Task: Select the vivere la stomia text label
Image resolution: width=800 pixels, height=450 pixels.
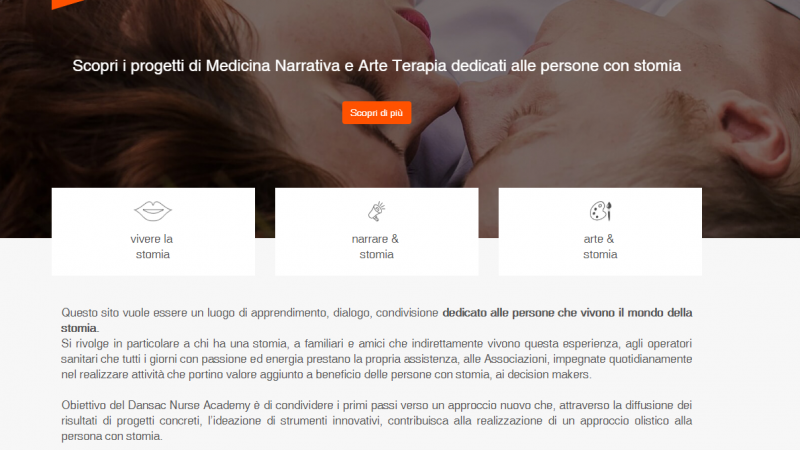Action: (152, 246)
